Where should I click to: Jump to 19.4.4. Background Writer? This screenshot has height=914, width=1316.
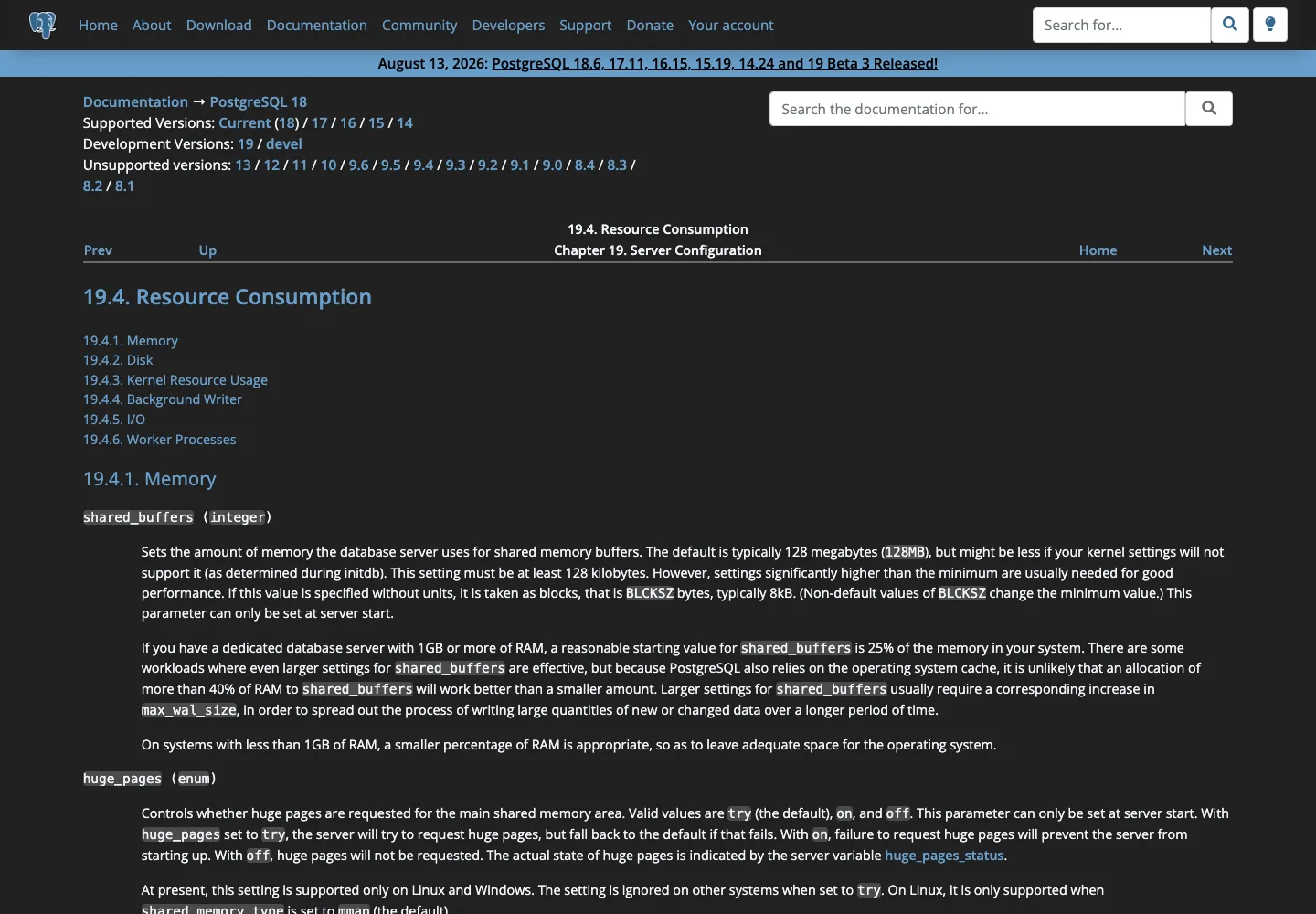tap(163, 399)
